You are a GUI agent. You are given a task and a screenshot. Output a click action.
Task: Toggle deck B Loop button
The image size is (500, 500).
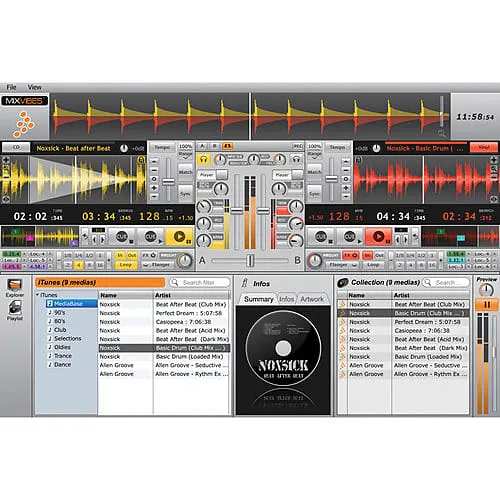tap(373, 265)
